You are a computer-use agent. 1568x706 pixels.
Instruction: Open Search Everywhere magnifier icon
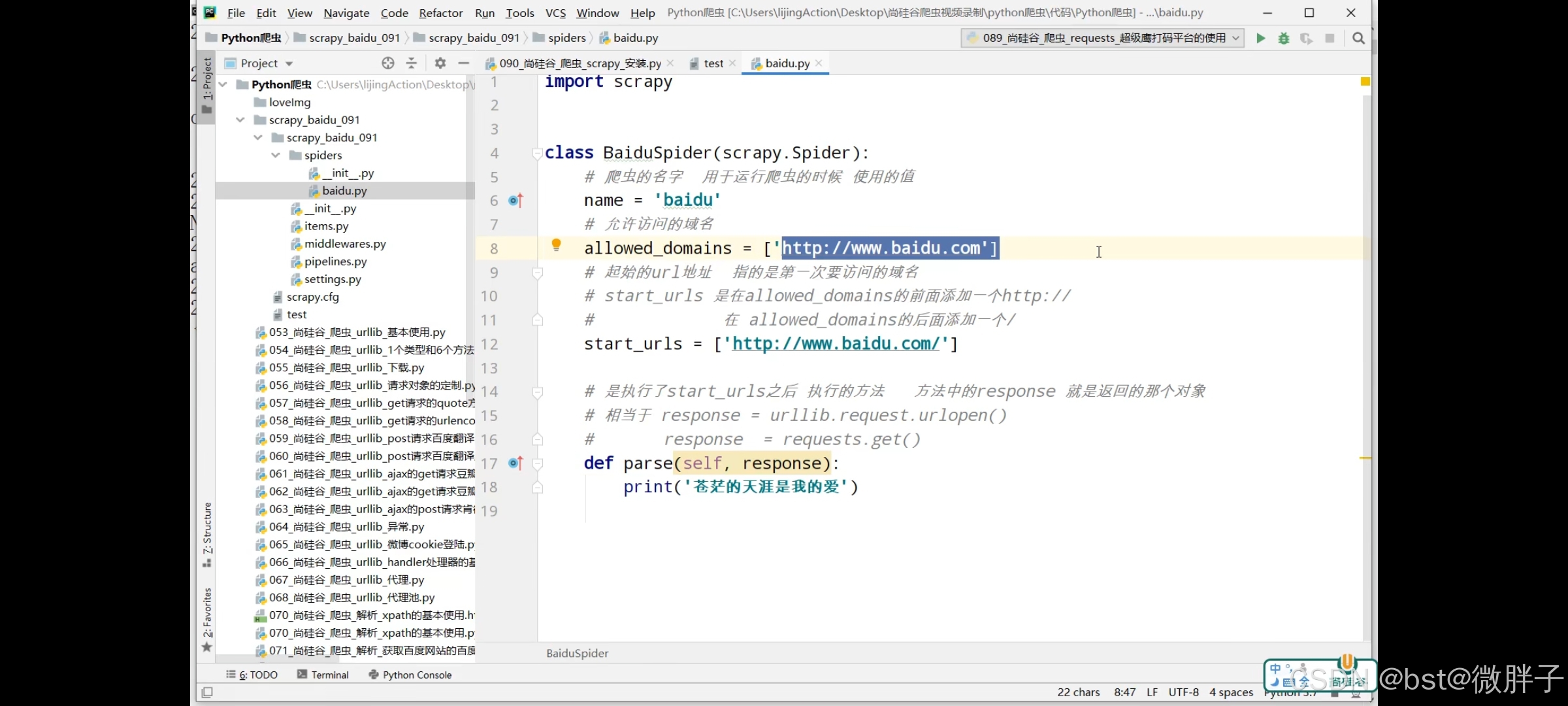click(1358, 38)
